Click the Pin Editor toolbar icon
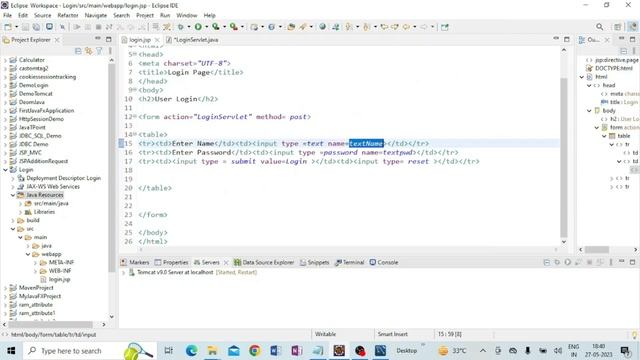This screenshot has width=640, height=360. pyautogui.click(x=445, y=27)
